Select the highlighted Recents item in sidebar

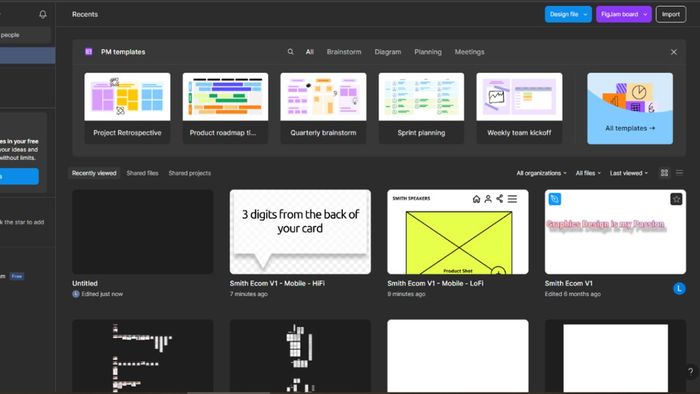point(28,55)
